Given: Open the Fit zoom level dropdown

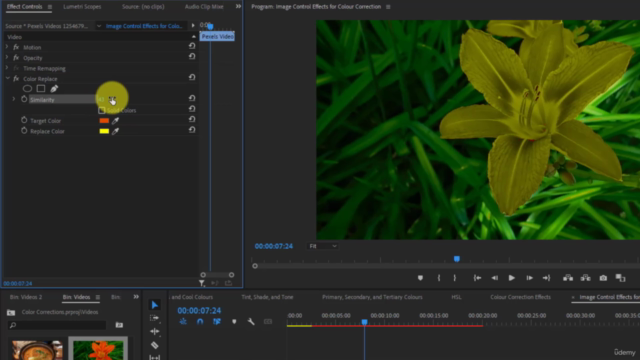Looking at the screenshot, I should pos(322,246).
